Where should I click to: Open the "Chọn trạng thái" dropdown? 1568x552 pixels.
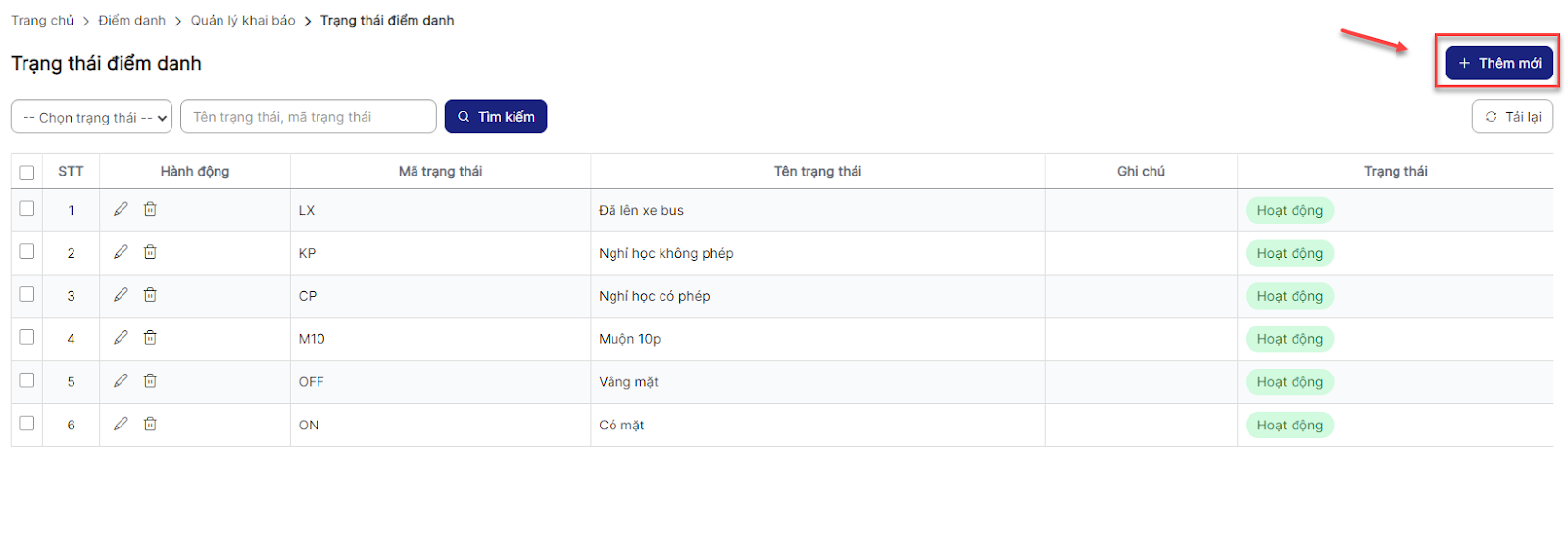[91, 117]
